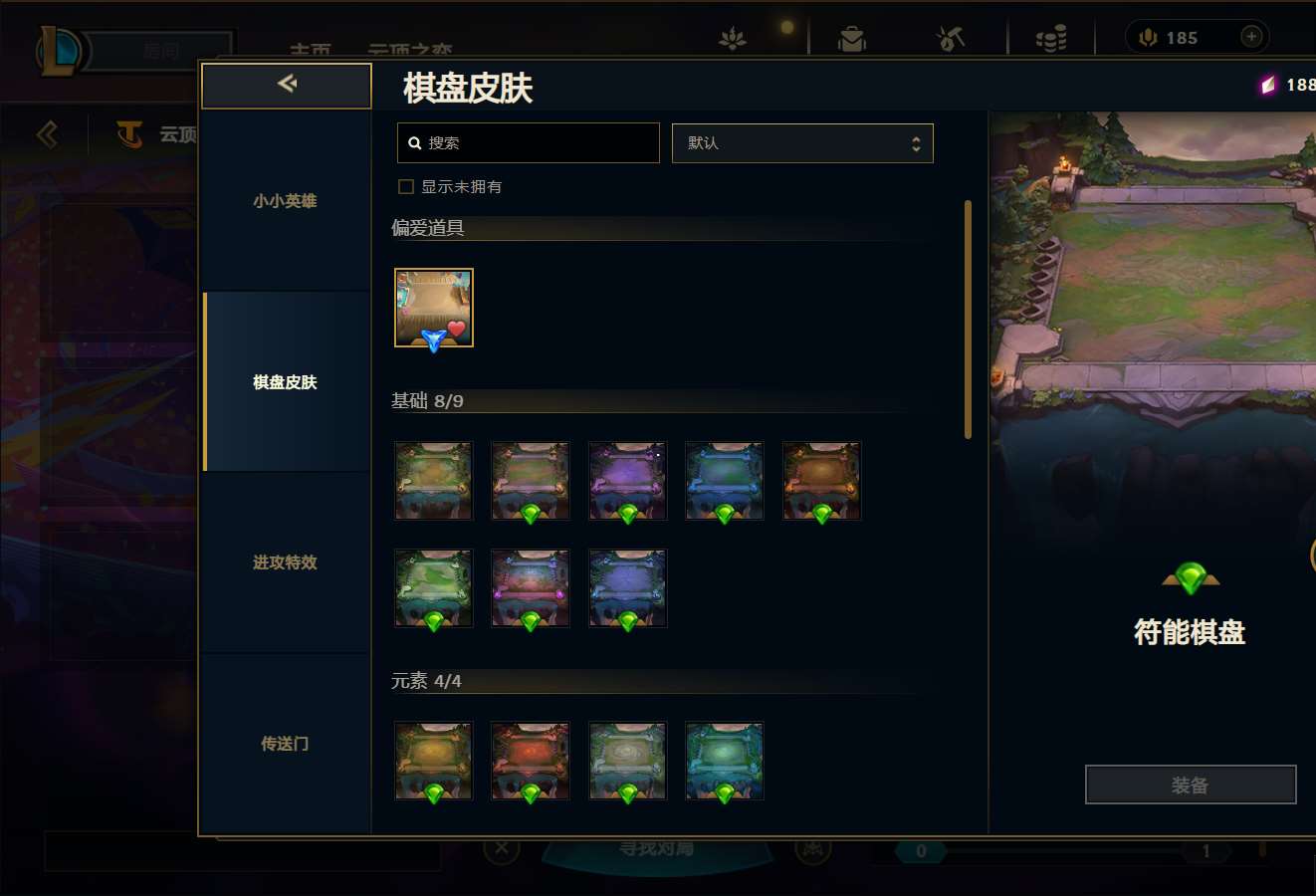Open the coins store icon in top bar
This screenshot has height=896, width=1316.
[x=1051, y=39]
